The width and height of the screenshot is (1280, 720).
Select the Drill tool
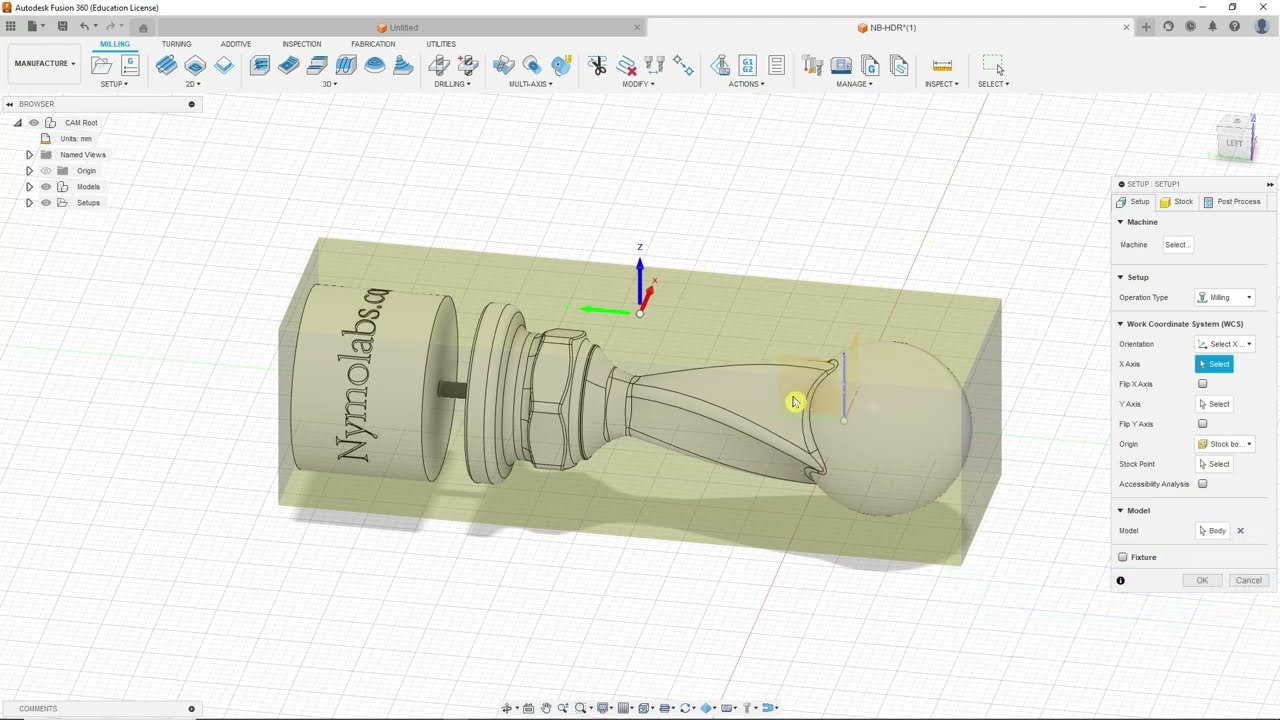(438, 66)
